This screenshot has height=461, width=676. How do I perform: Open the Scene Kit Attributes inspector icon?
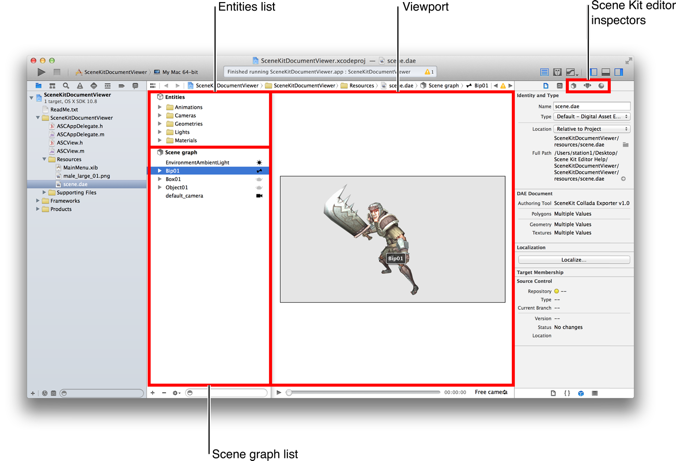[587, 86]
